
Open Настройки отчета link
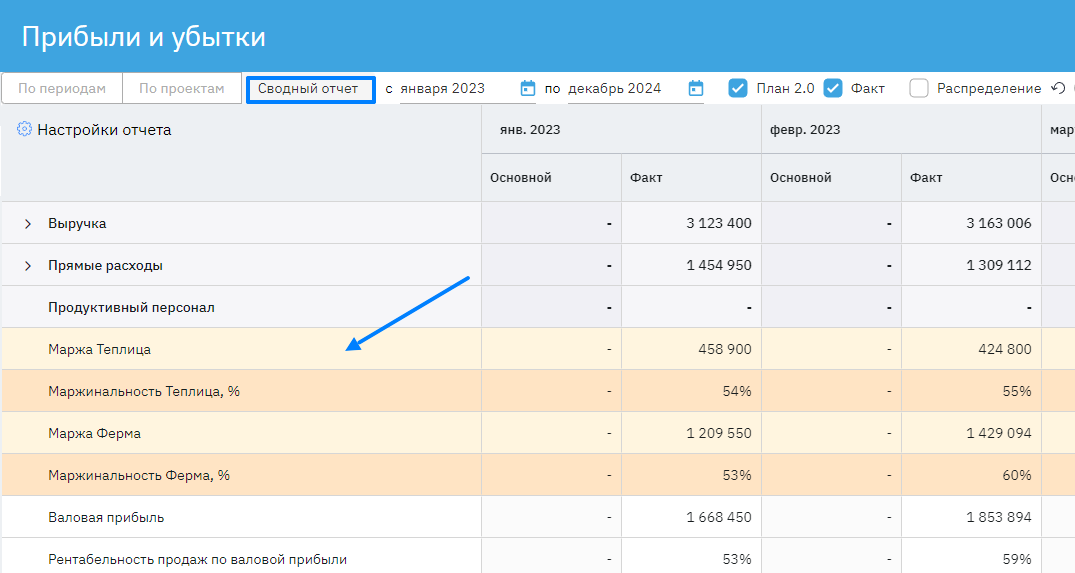(x=104, y=130)
